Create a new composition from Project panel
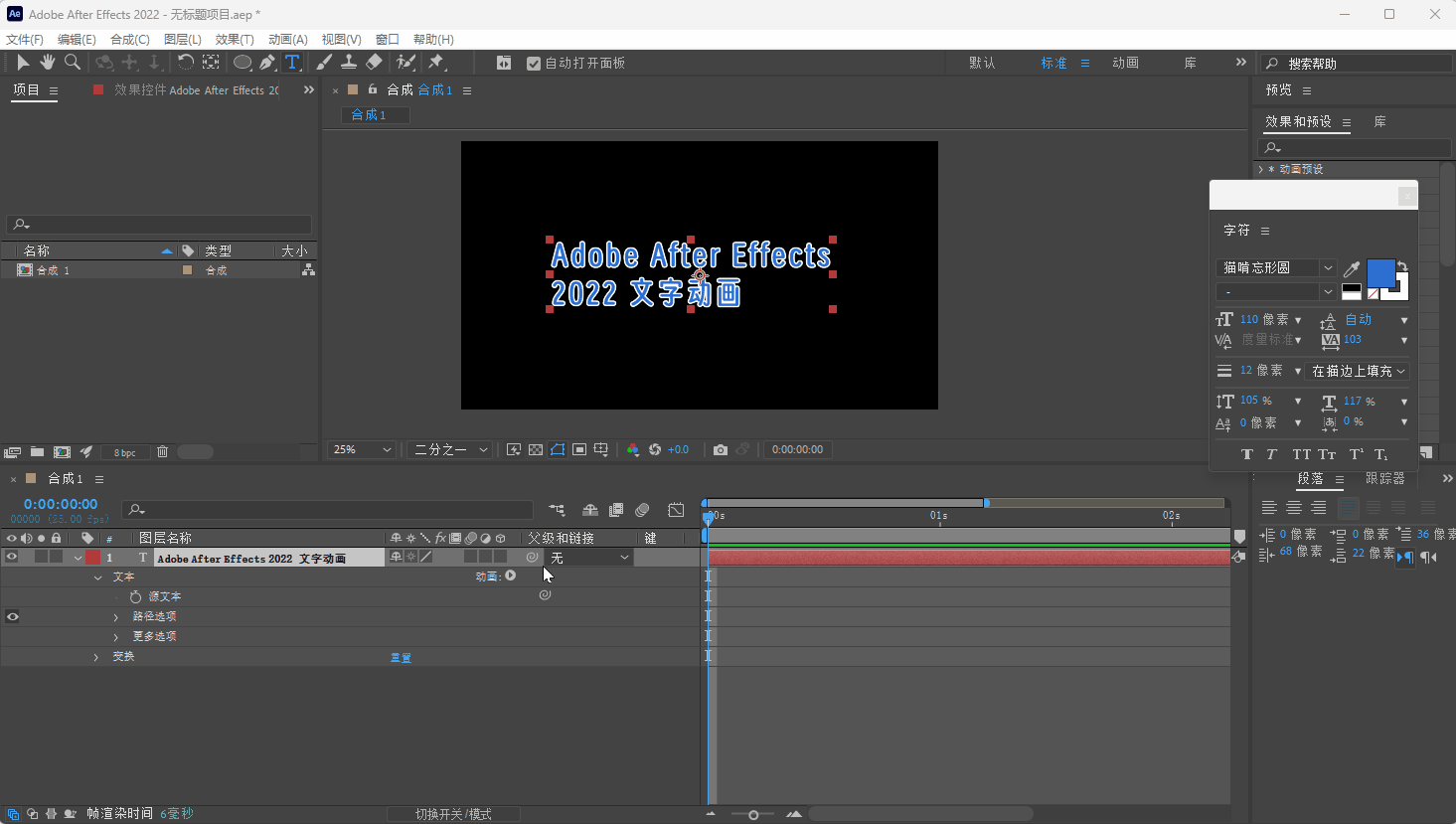Image resolution: width=1456 pixels, height=824 pixels. coord(62,452)
